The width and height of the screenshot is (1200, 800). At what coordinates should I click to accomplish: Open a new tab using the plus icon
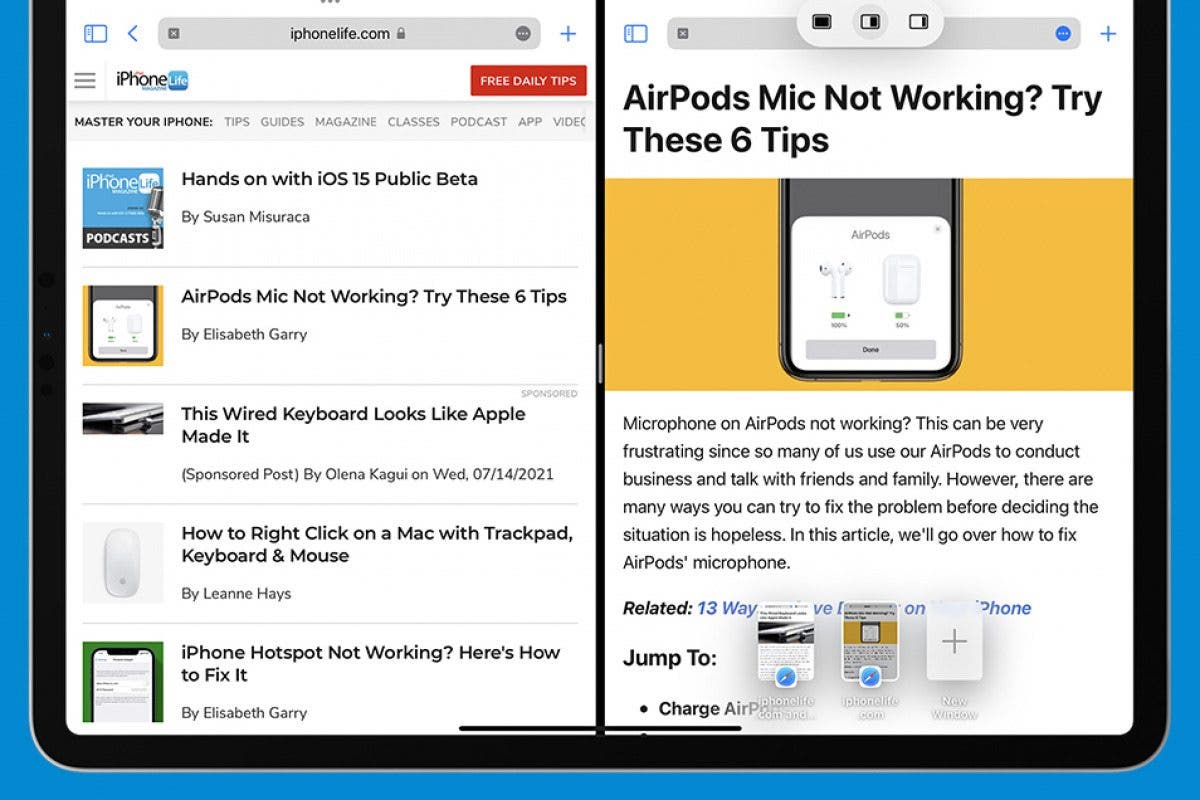tap(567, 33)
